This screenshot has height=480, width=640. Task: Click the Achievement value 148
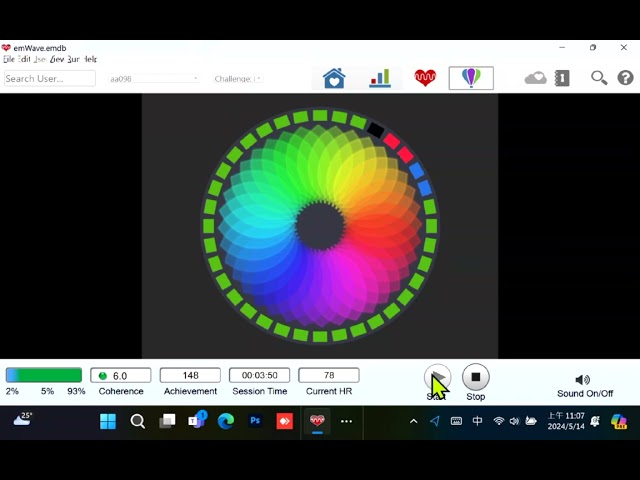tap(190, 375)
